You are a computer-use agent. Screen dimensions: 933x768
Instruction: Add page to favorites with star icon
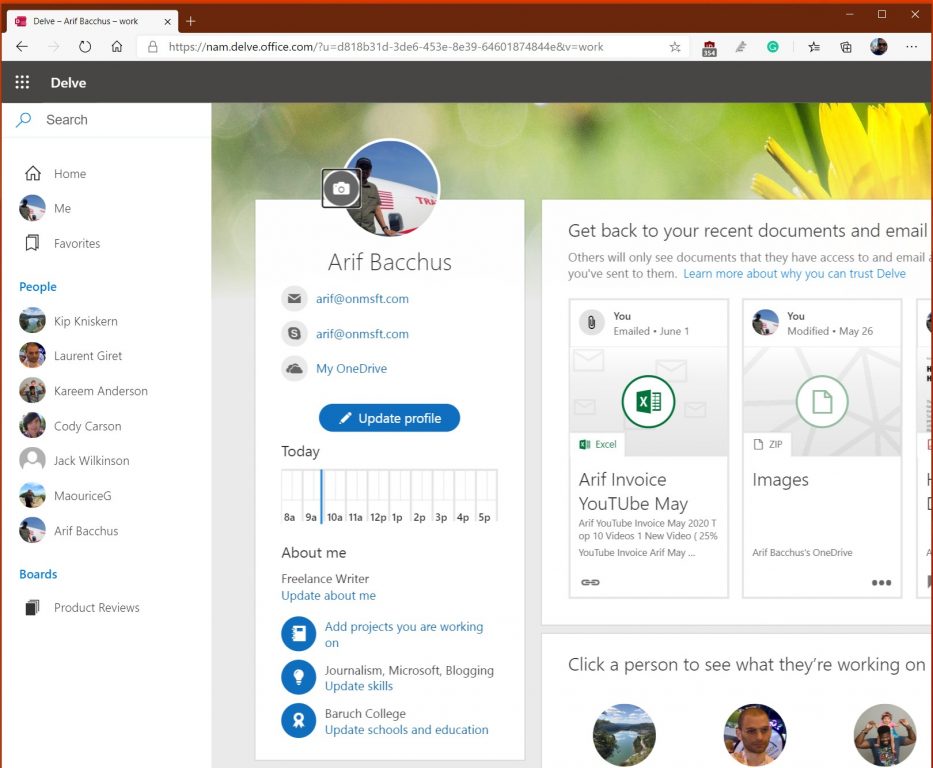coord(675,47)
